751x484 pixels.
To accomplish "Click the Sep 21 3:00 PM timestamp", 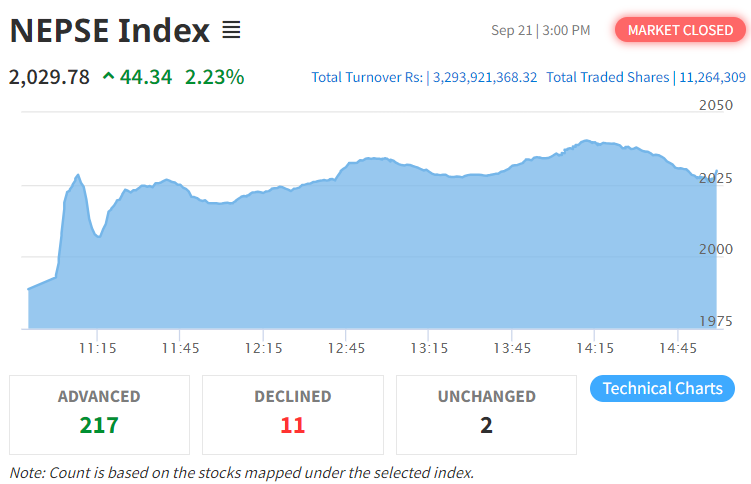I will coord(540,31).
